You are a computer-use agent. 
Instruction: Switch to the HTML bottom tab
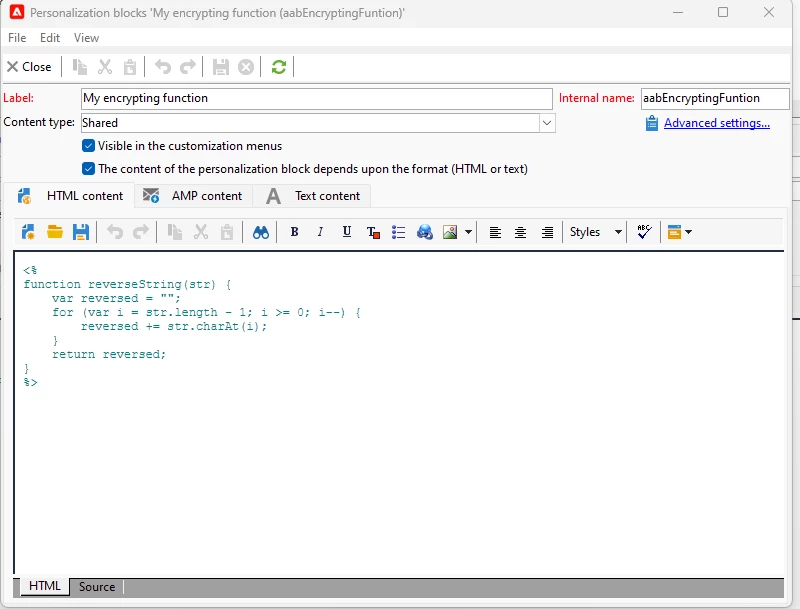coord(44,586)
